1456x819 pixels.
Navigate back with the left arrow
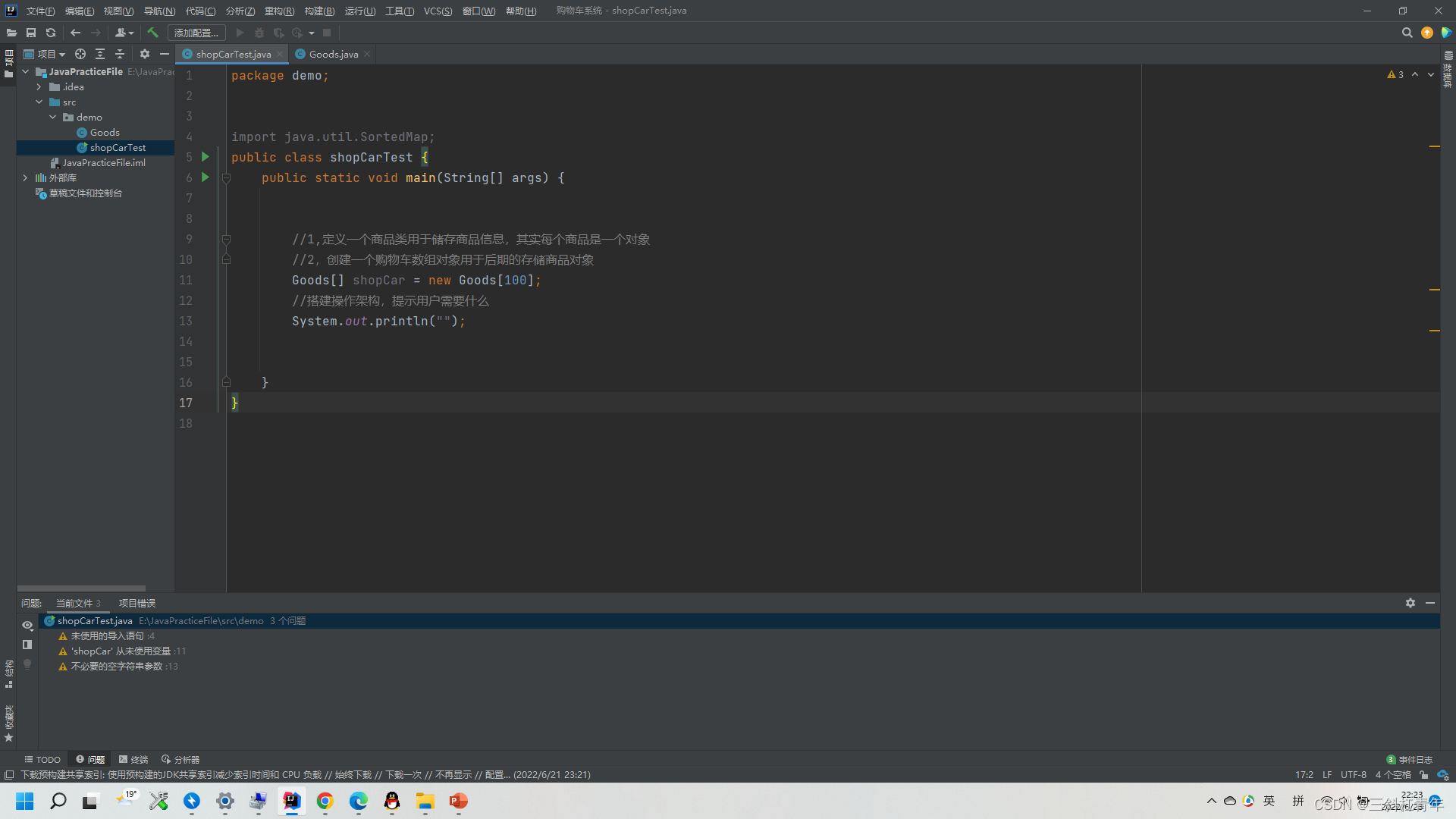pos(75,33)
